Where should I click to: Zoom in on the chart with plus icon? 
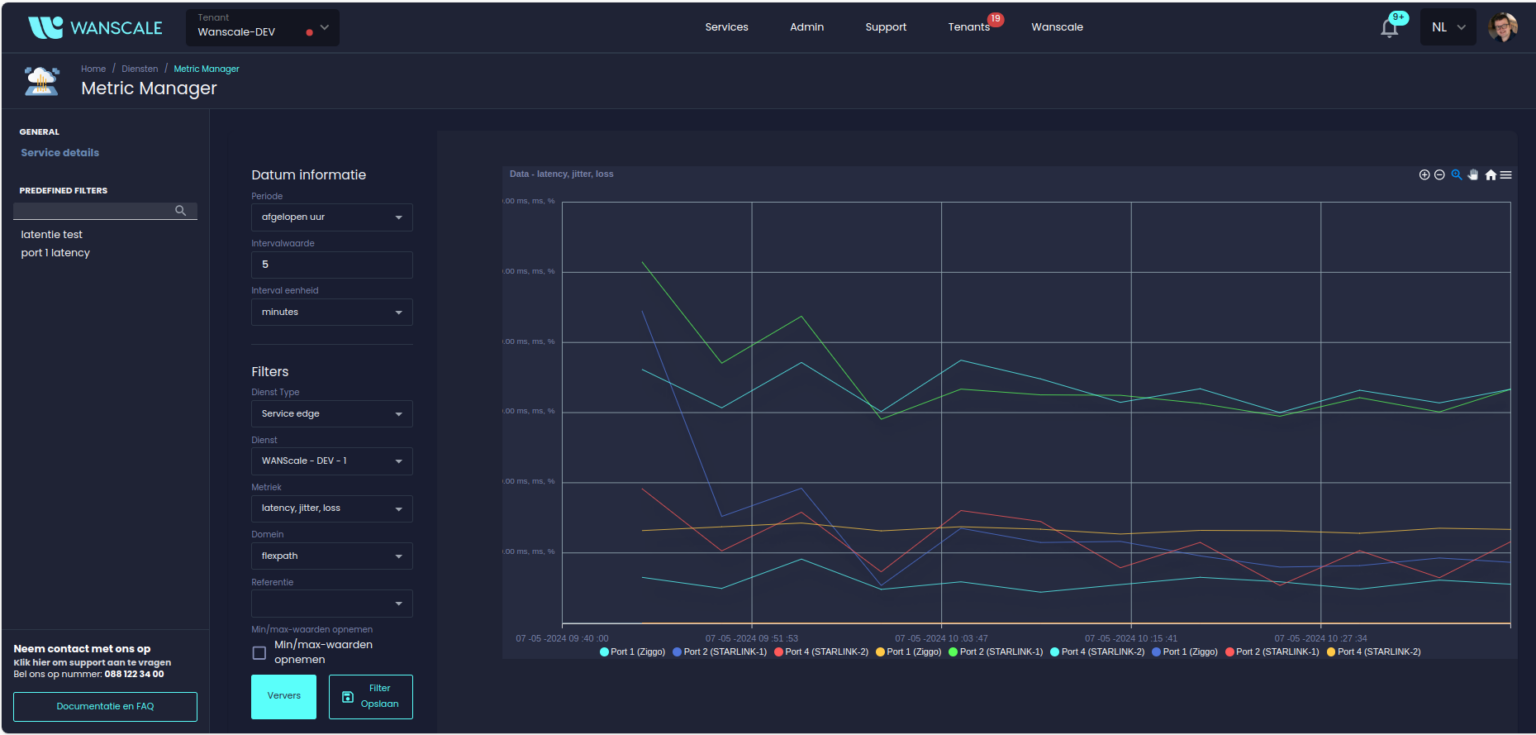[x=1424, y=174]
